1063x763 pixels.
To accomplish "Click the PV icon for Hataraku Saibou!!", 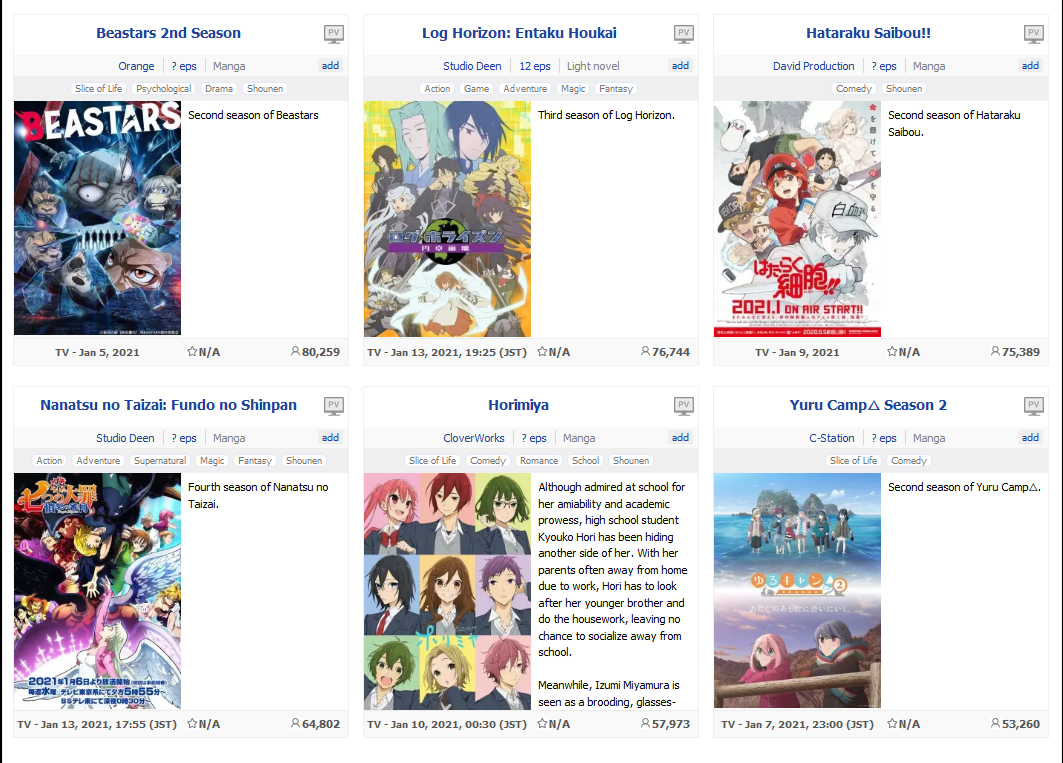I will tap(1033, 34).
